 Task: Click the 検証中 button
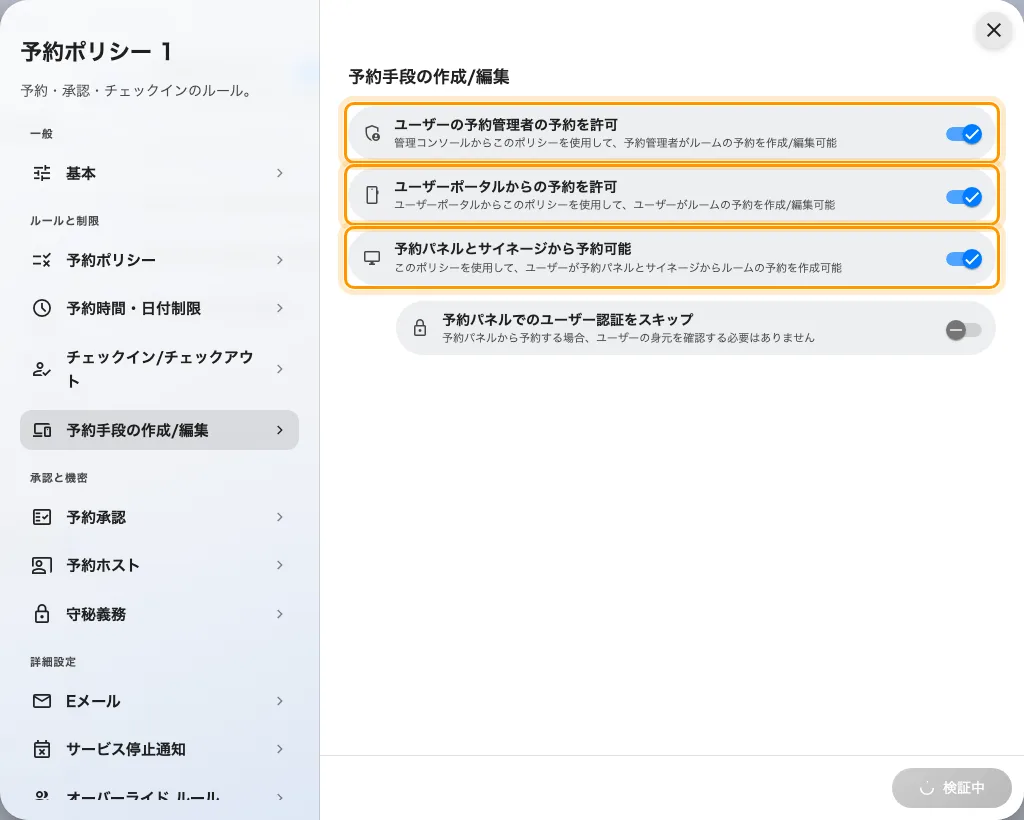pos(952,788)
